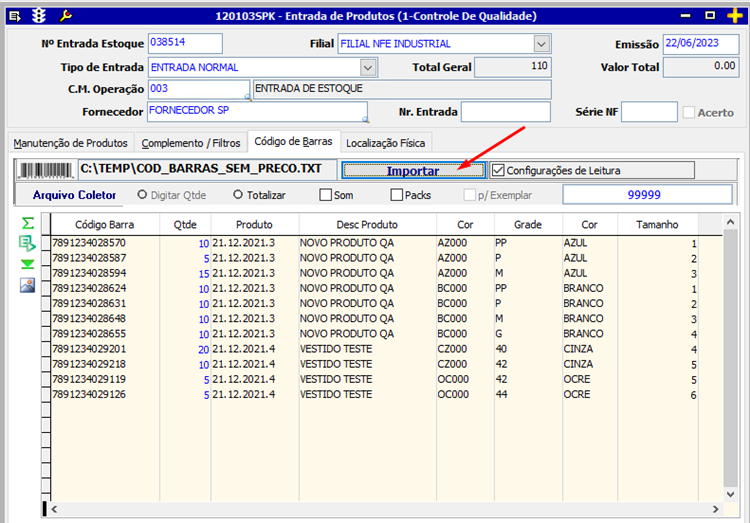Uncheck Configurações de Leitura checkbox

[499, 170]
